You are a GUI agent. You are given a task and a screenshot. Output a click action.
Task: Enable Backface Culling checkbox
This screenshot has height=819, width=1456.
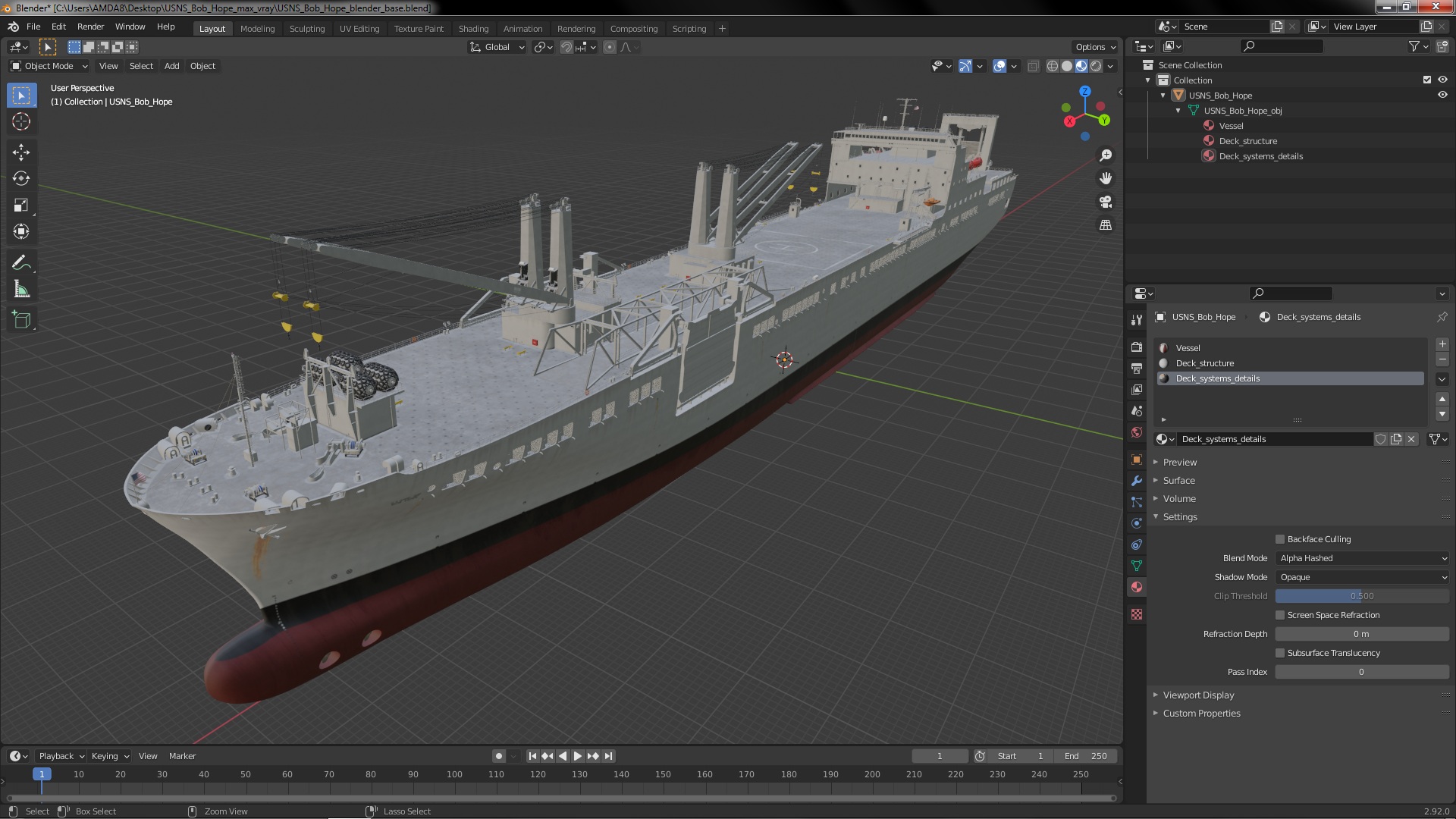point(1280,539)
